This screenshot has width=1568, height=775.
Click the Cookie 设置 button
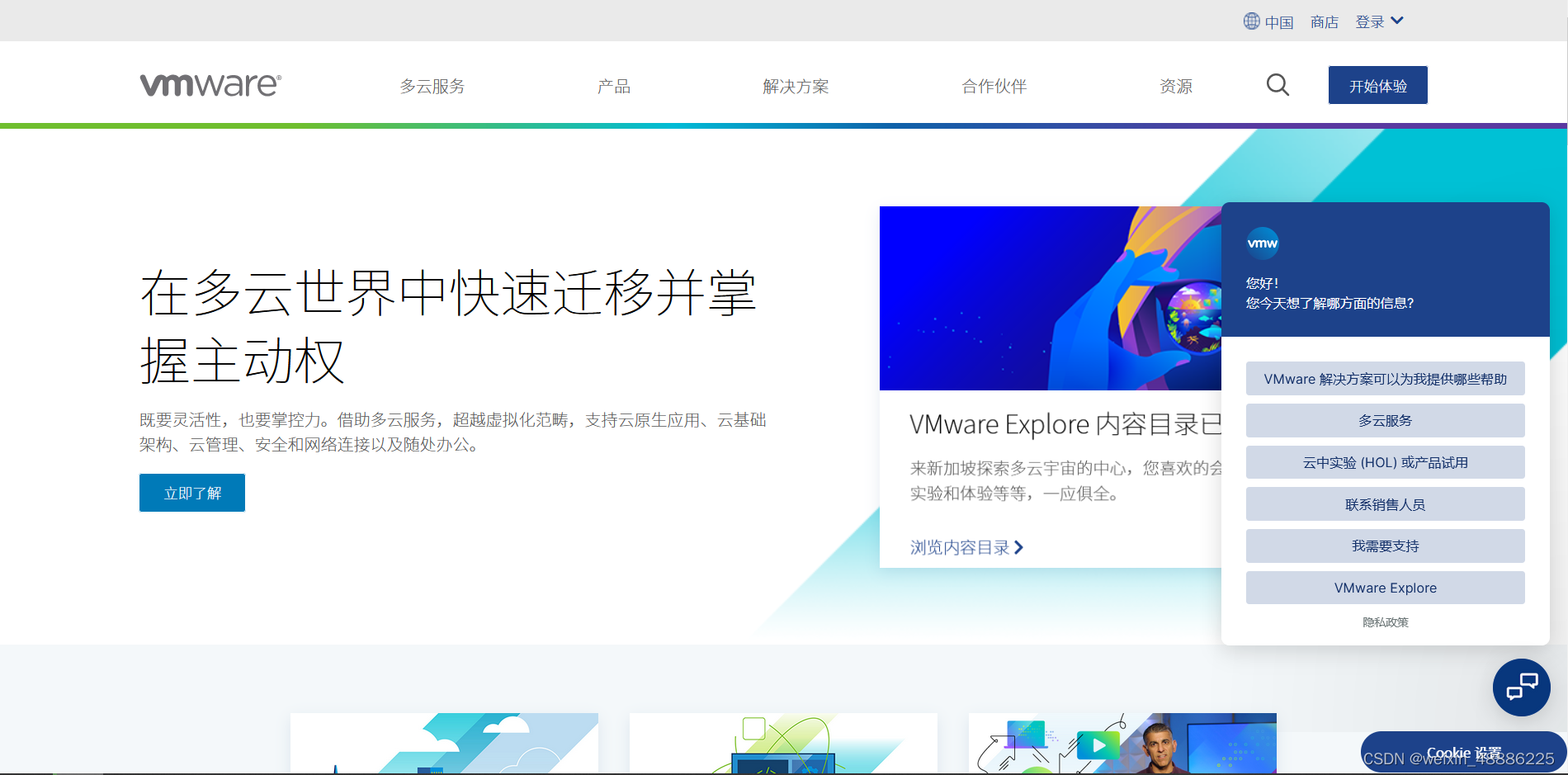coord(1464,752)
